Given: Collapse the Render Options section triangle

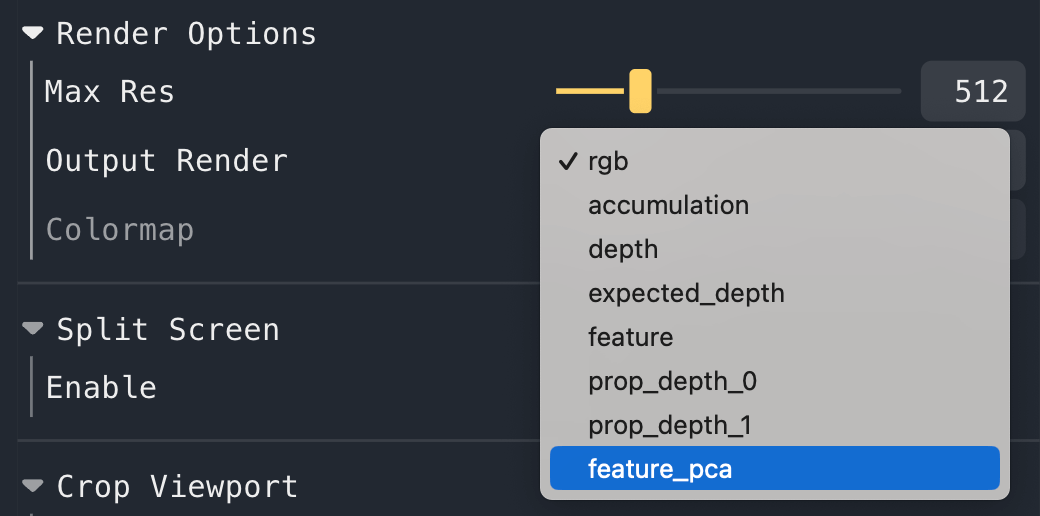Looking at the screenshot, I should [34, 33].
